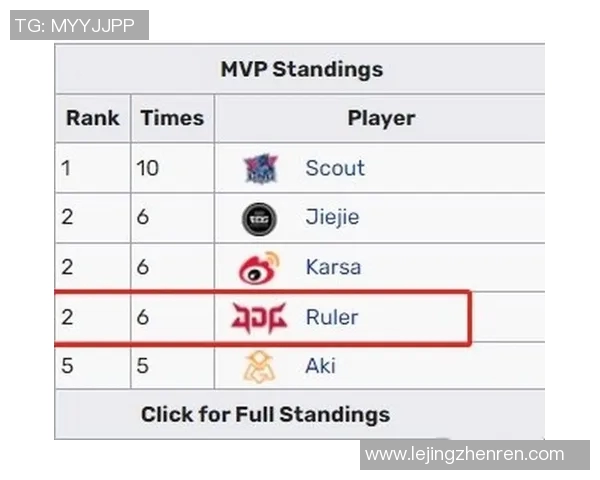Viewport: 600px width, 480px height.
Task: Open Karsa's player link
Action: pyautogui.click(x=333, y=267)
